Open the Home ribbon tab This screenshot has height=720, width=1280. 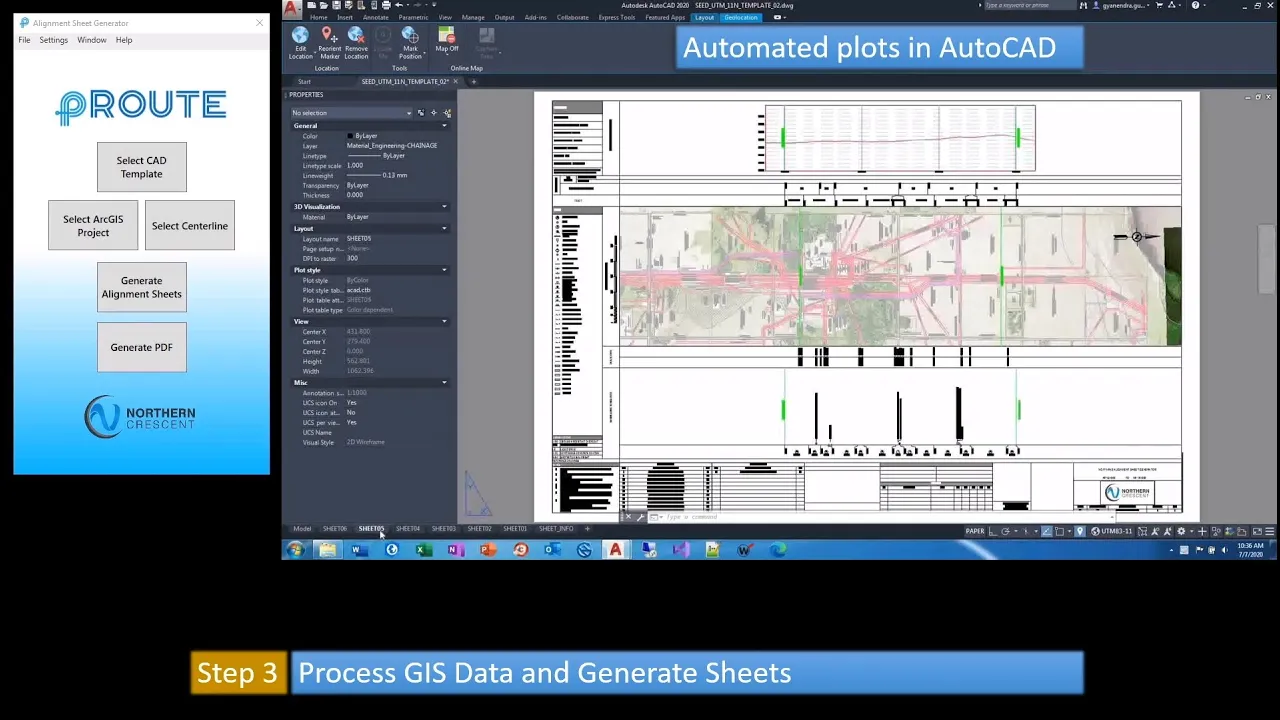[318, 17]
